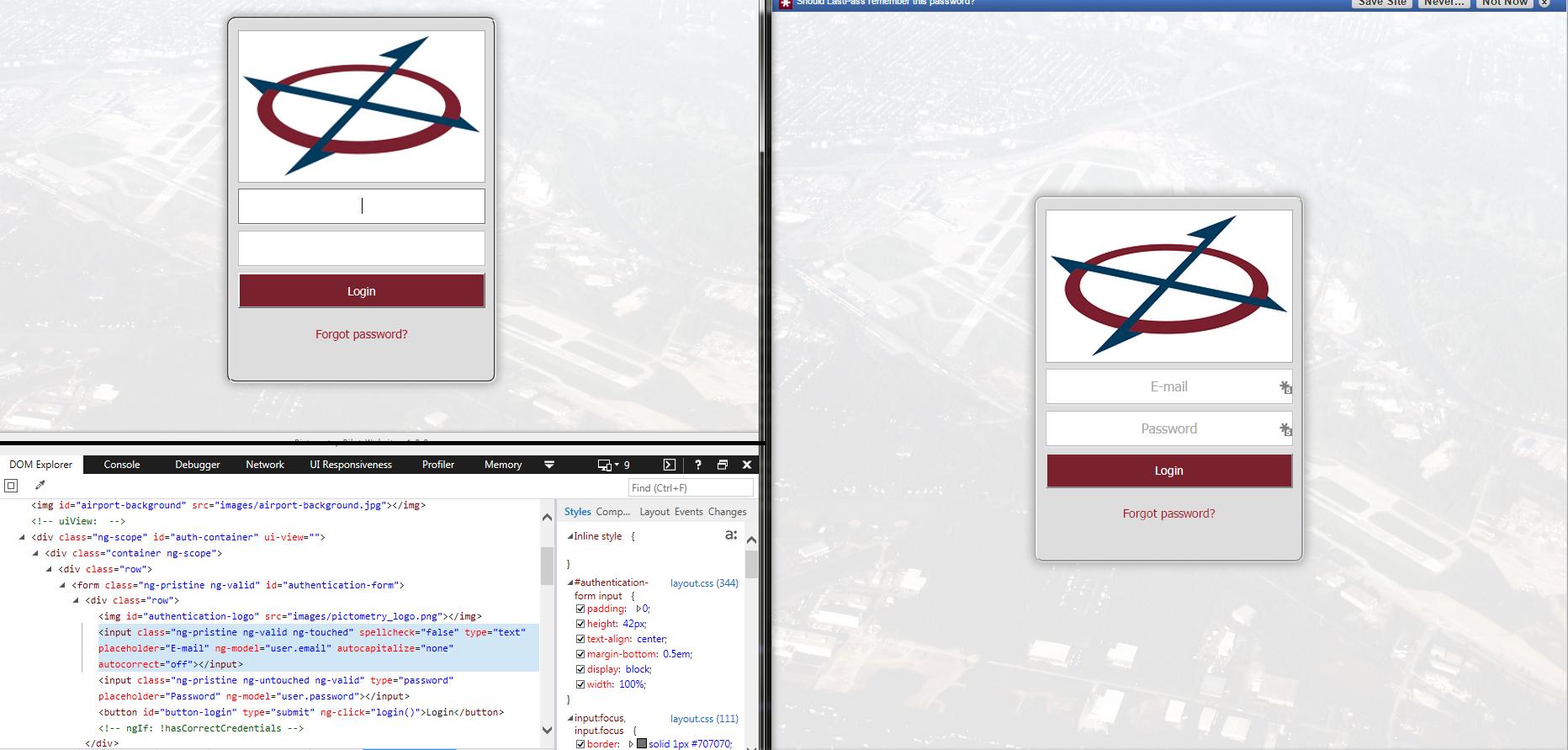
Task: Switch to the Network tab
Action: pos(265,465)
